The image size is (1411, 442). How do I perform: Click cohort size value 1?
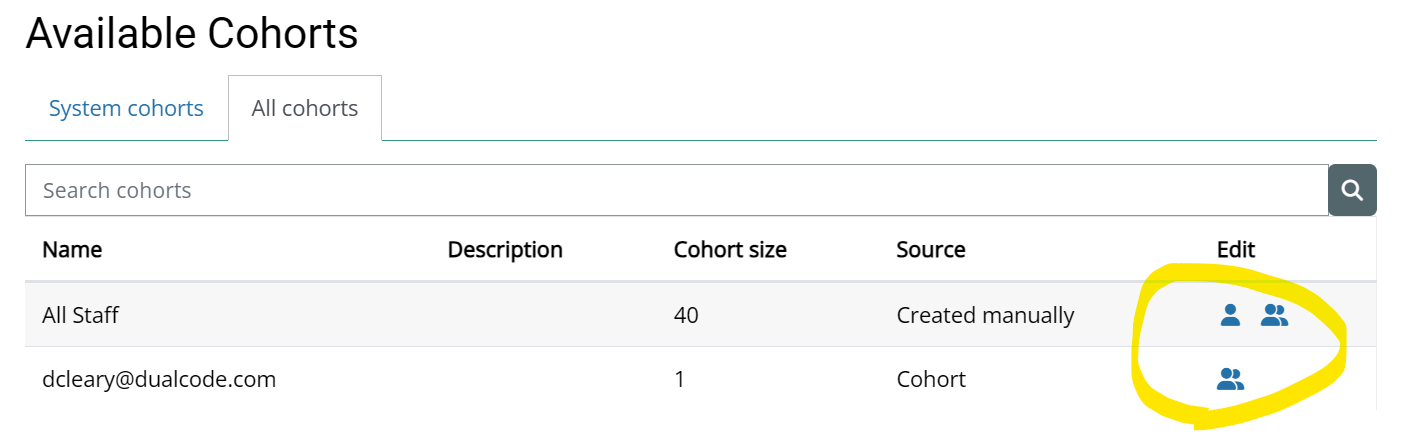[x=680, y=380]
